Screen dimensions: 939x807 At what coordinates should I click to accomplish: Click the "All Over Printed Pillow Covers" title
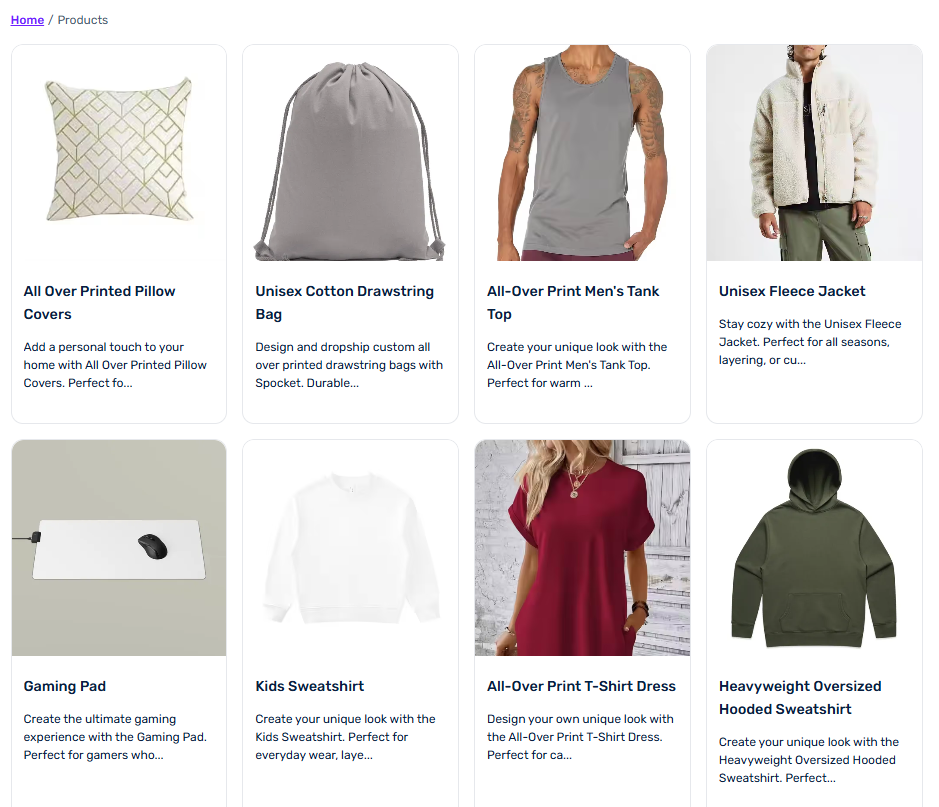click(x=99, y=302)
